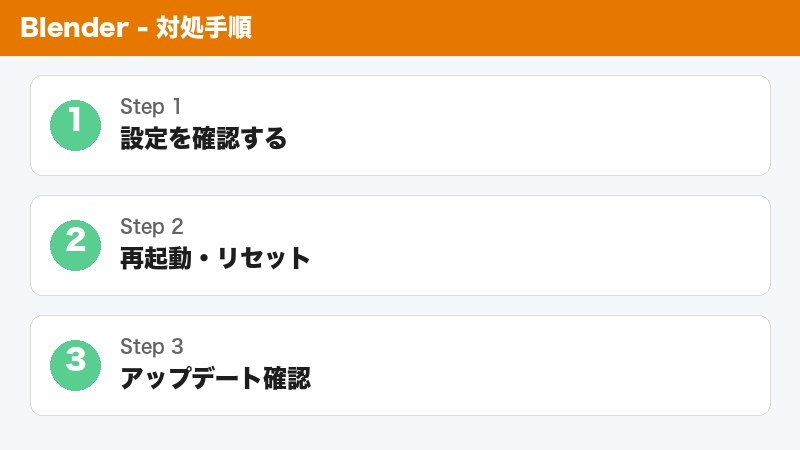
Task: Click the "Blender - 対処手順" header title
Action: click(135, 28)
